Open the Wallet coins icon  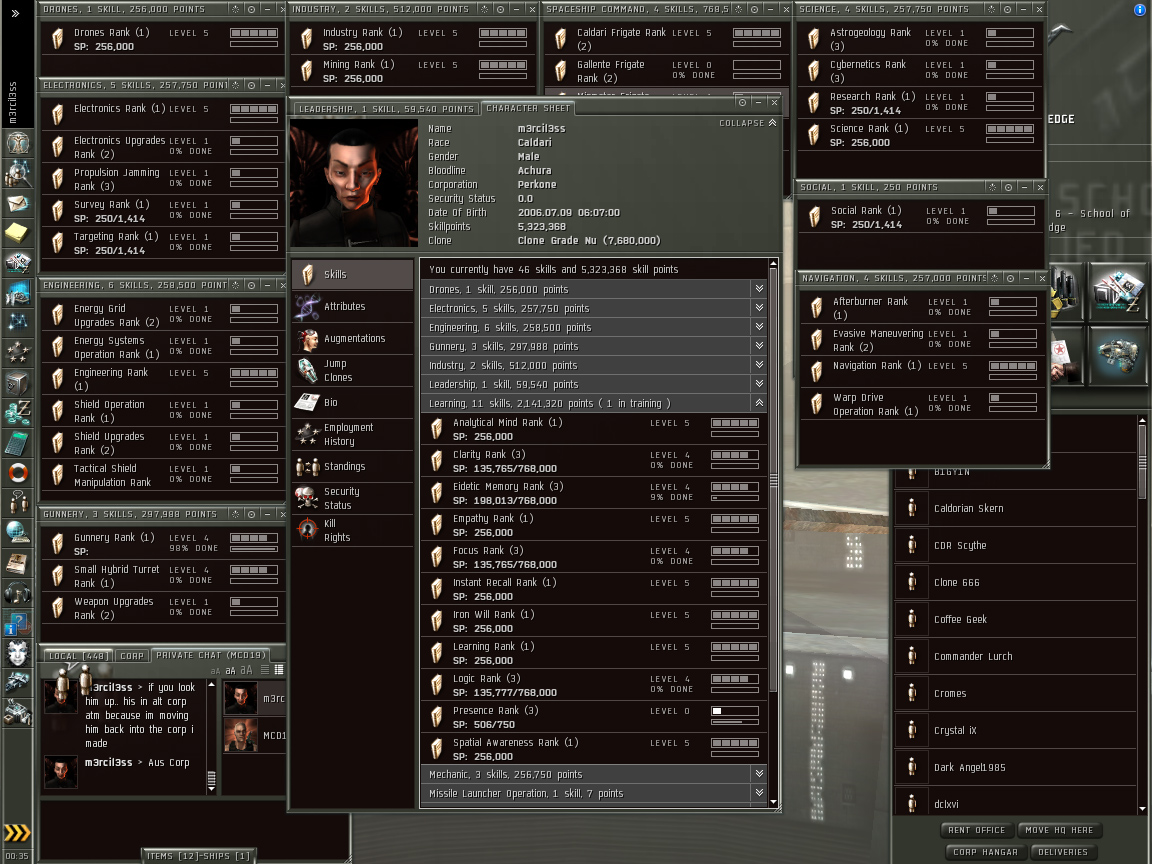pos(18,413)
